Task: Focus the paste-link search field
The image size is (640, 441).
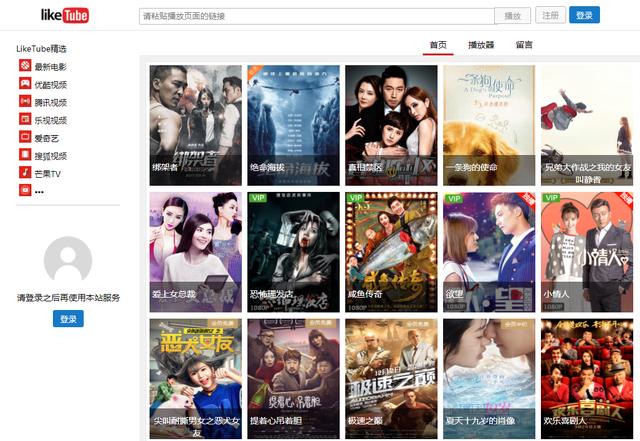Action: (x=317, y=16)
